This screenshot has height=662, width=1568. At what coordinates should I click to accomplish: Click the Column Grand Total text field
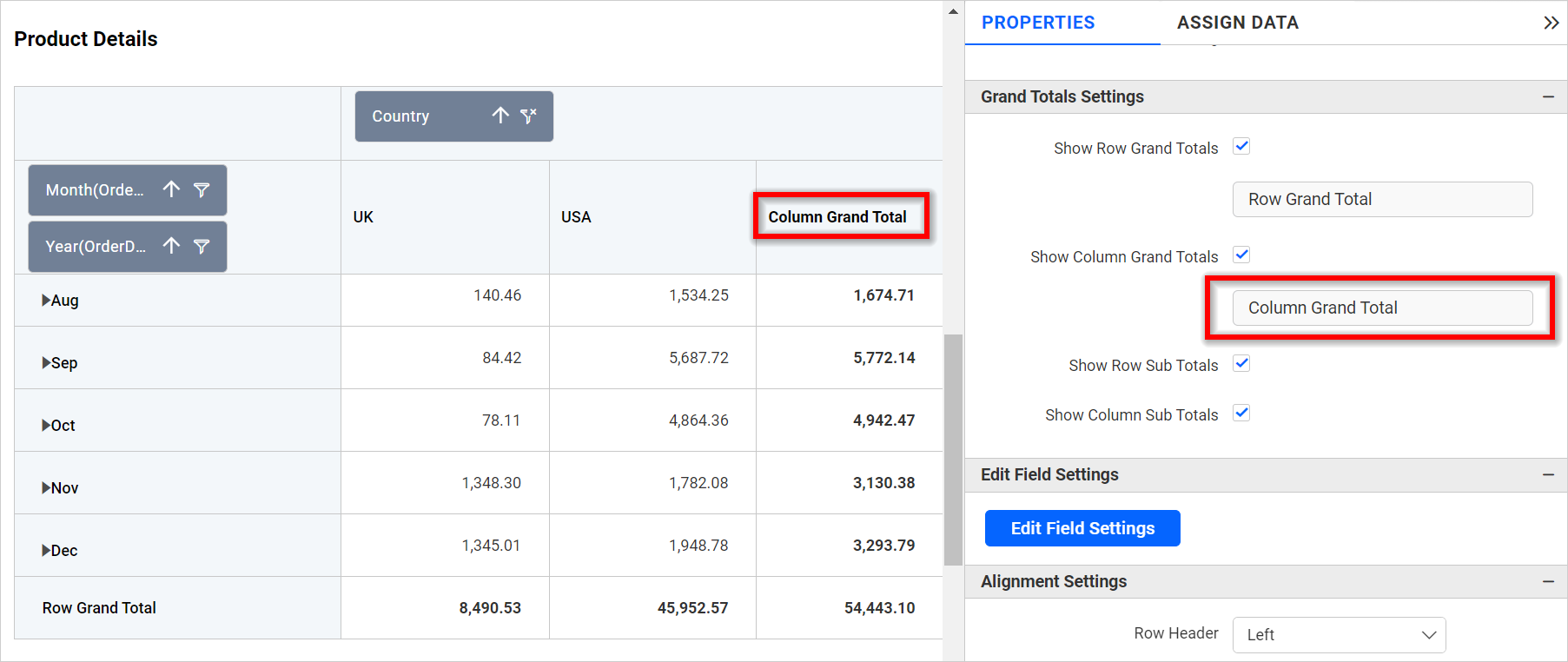click(x=1381, y=308)
